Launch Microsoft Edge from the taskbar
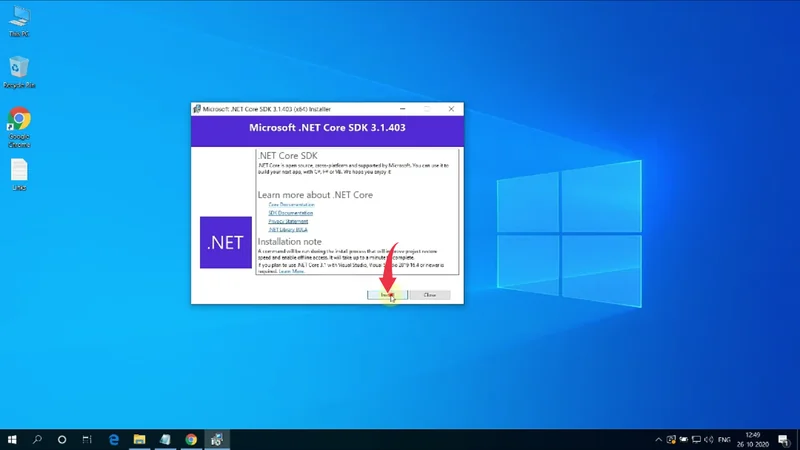The height and width of the screenshot is (450, 800). (x=114, y=439)
